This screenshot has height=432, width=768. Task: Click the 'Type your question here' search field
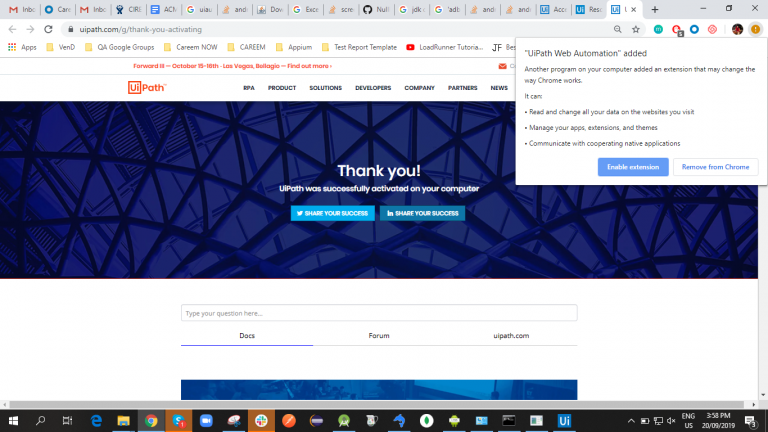379,313
